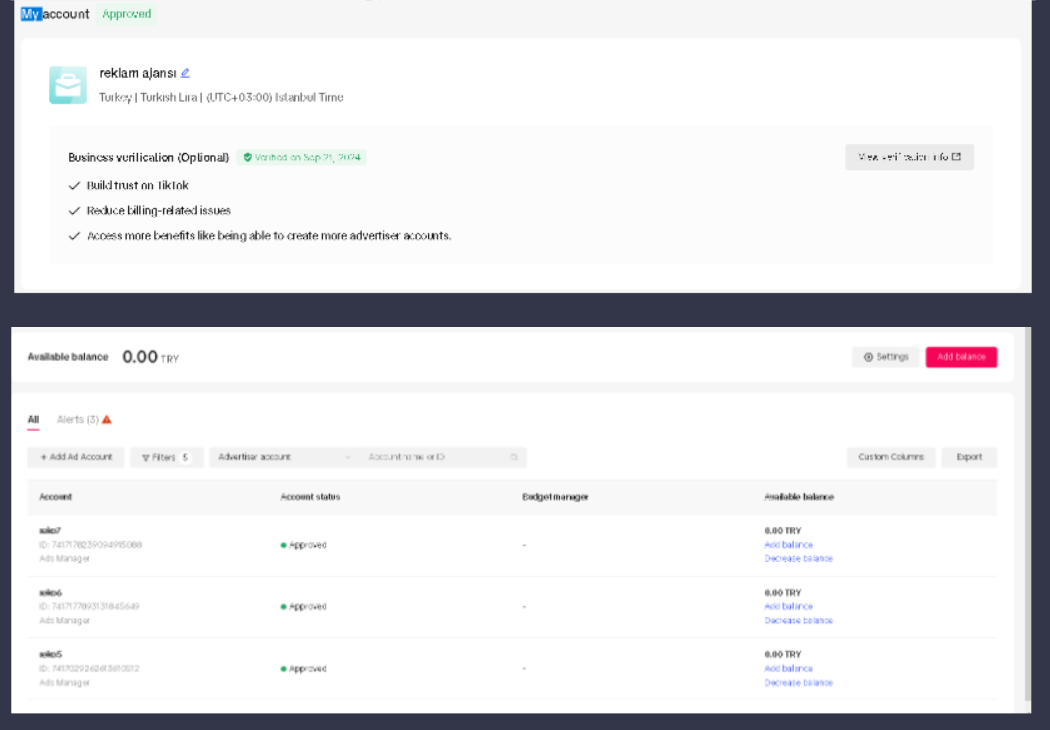Click the search icon in account name field
Viewport: 1050px width, 730px height.
514,457
